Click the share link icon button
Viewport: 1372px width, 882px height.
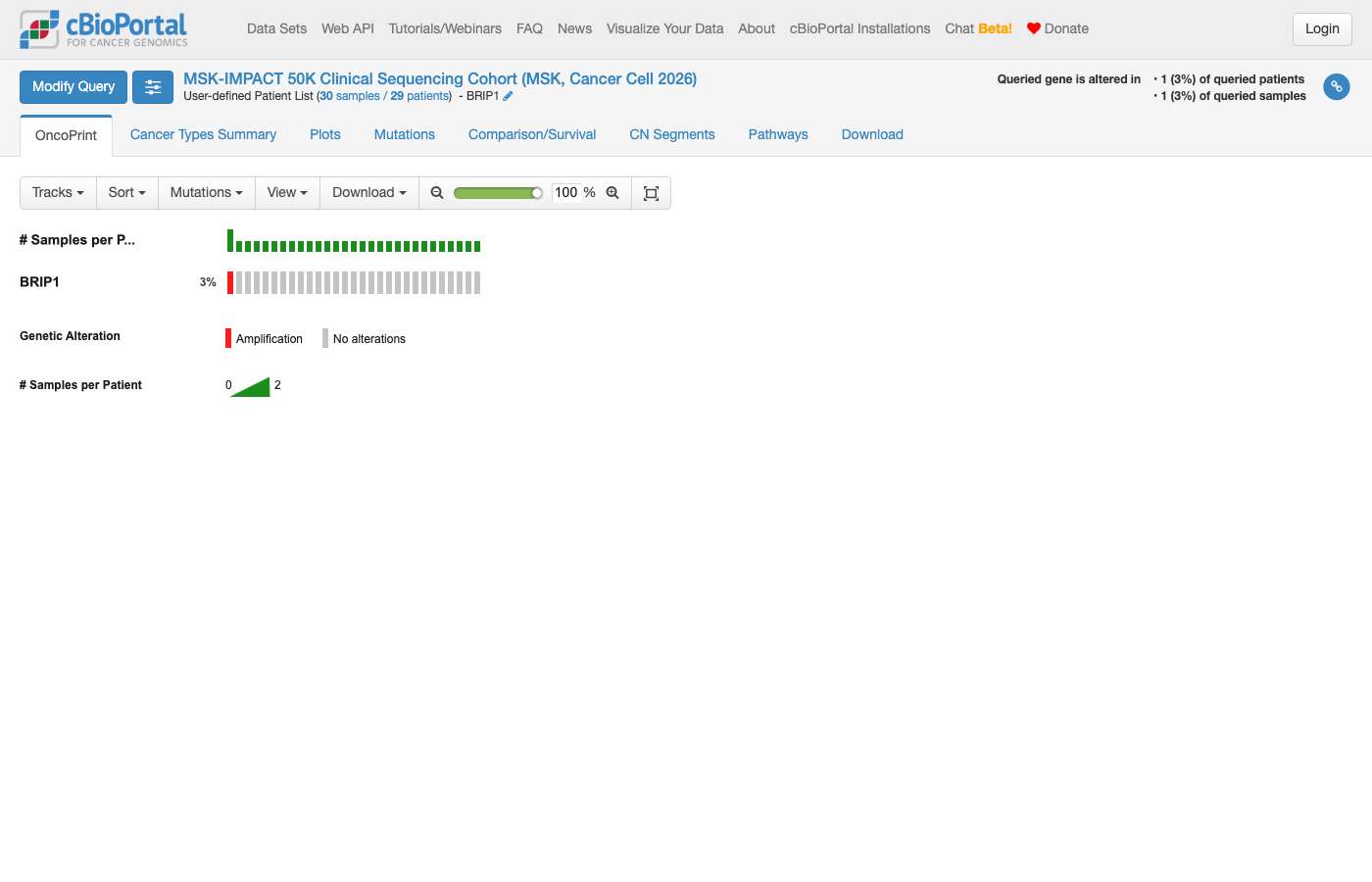1337,87
